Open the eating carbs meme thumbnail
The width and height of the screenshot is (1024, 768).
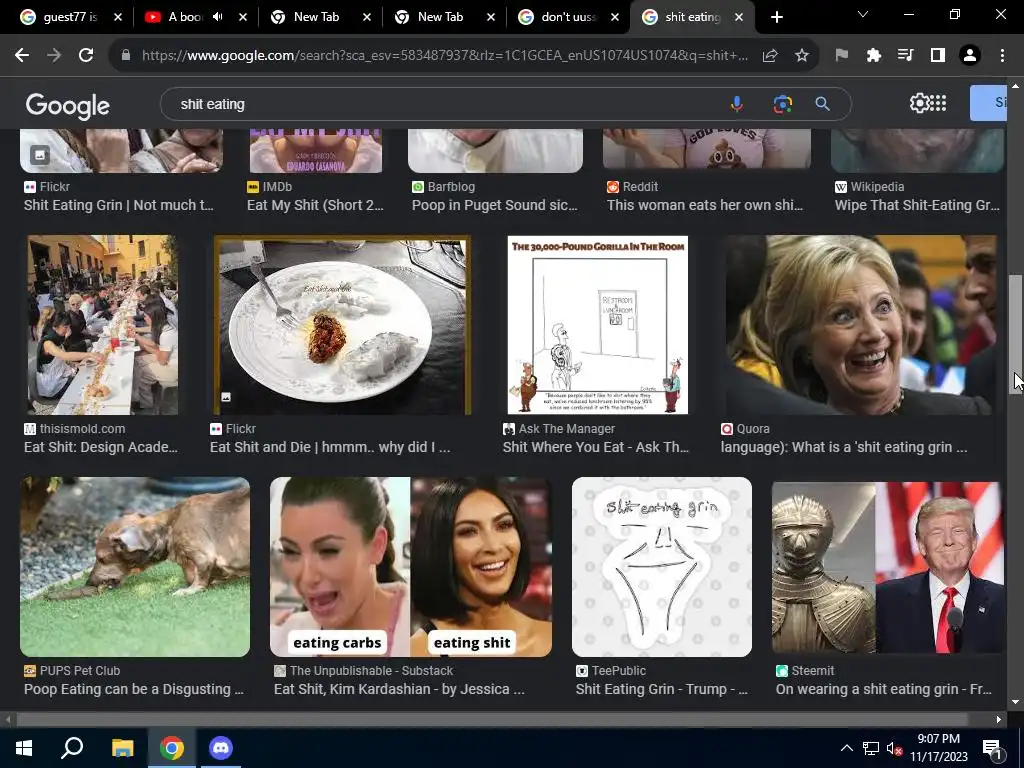click(x=411, y=567)
